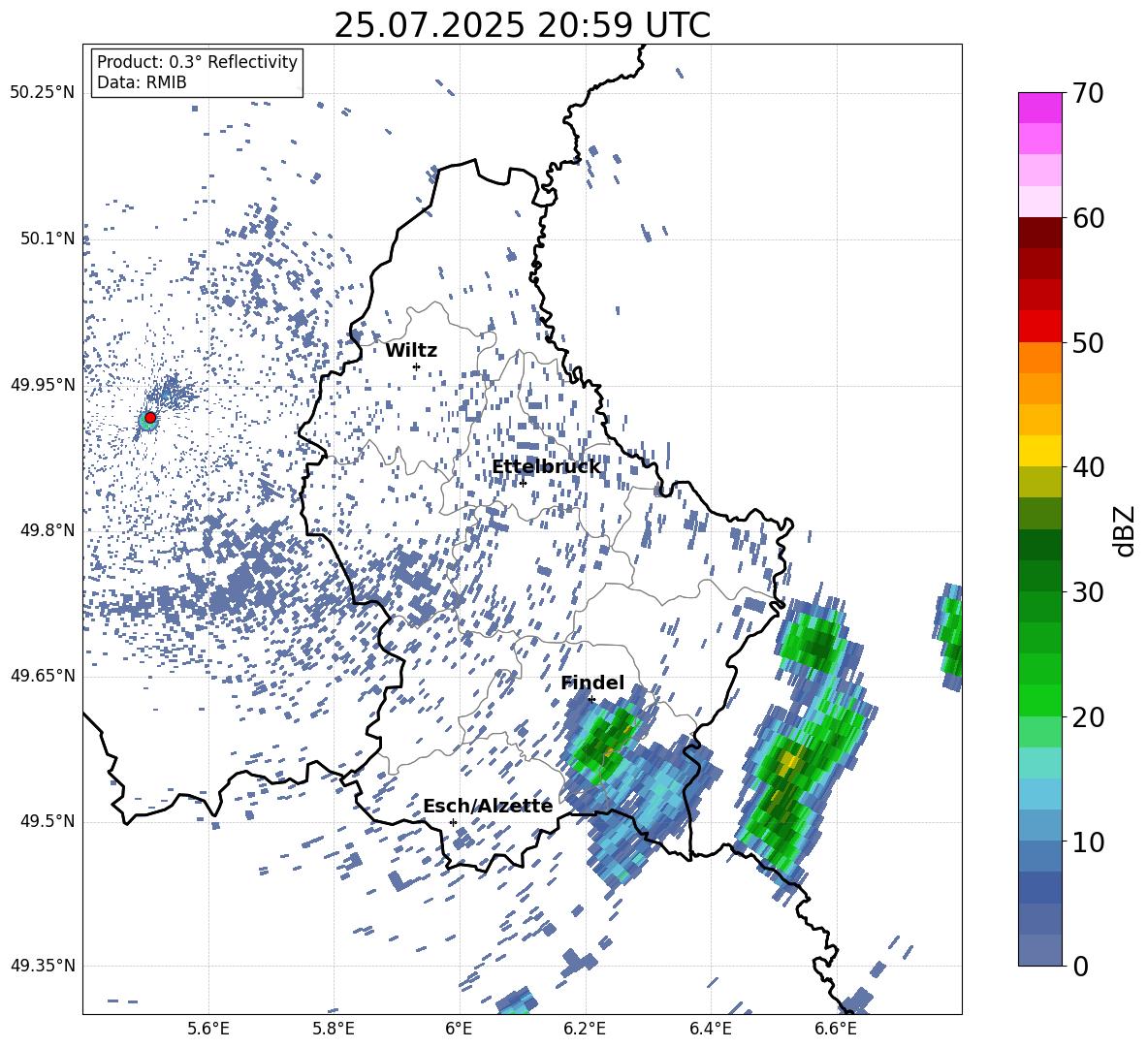Click the 70 tick on the colorbar
Viewport: 1148px width, 1048px height.
click(1088, 93)
